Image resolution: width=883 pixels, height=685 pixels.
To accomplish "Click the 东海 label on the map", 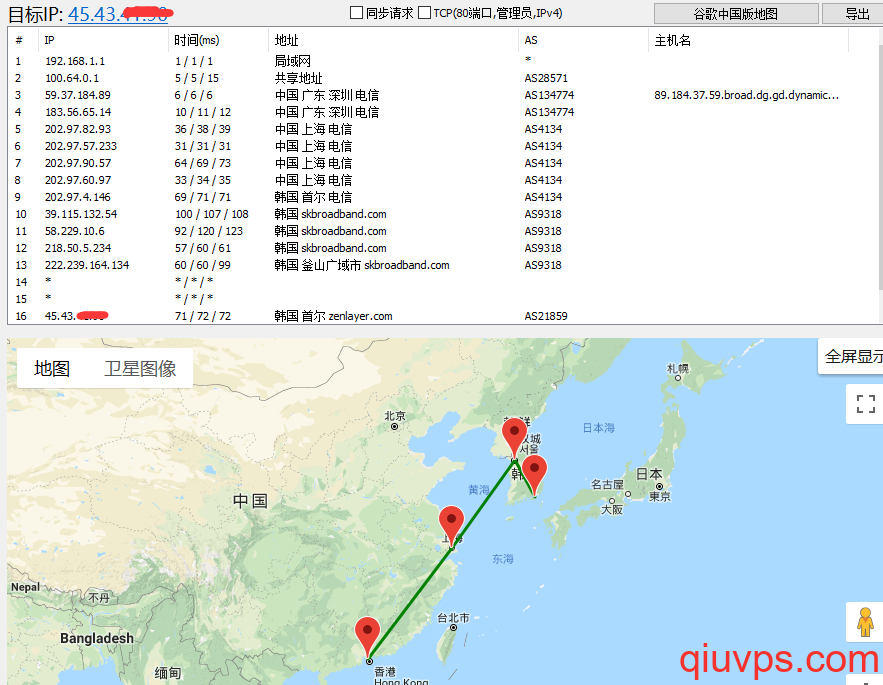I will (x=503, y=559).
